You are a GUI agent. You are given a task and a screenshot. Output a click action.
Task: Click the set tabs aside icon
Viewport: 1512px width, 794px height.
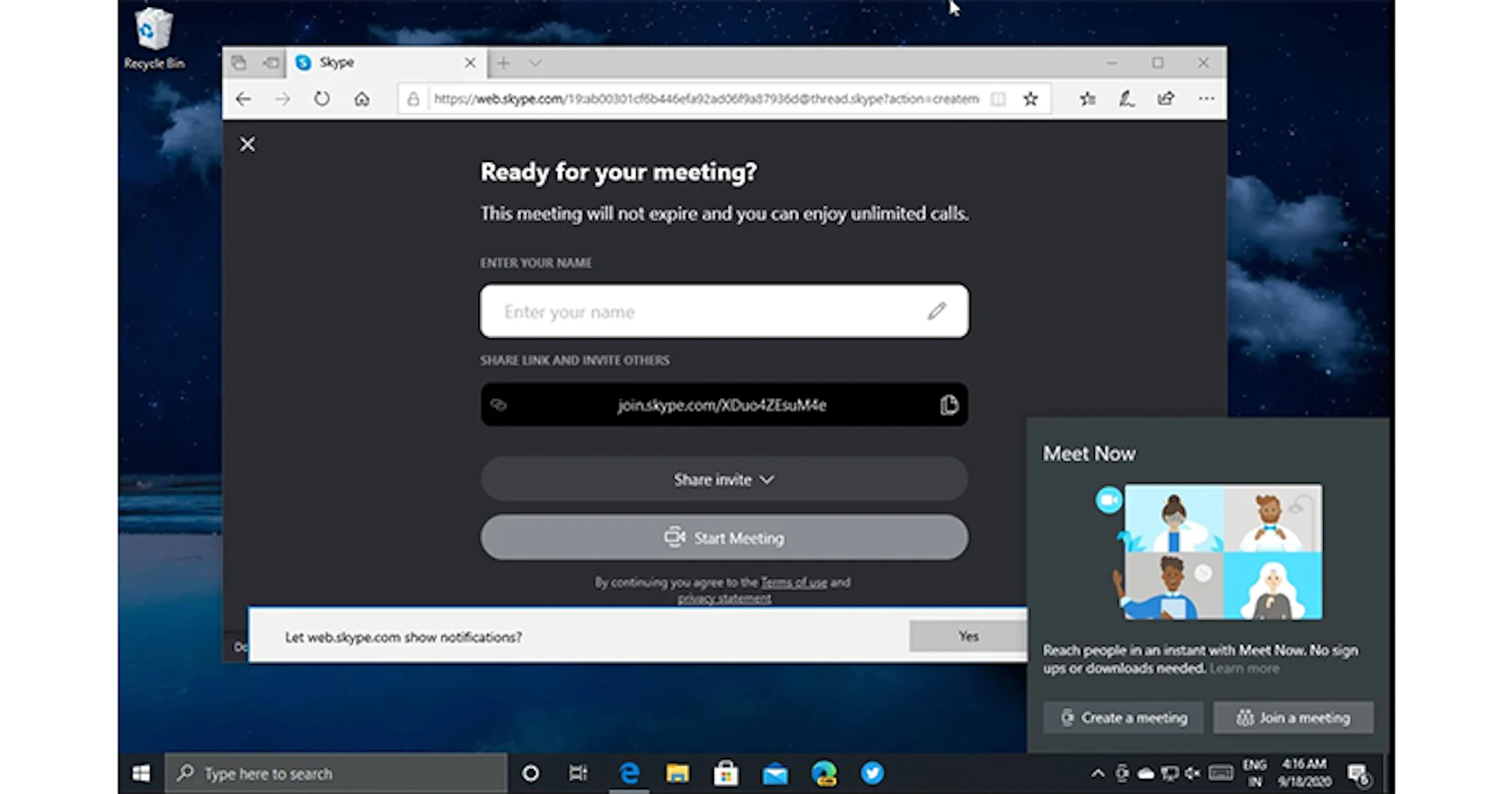point(271,63)
